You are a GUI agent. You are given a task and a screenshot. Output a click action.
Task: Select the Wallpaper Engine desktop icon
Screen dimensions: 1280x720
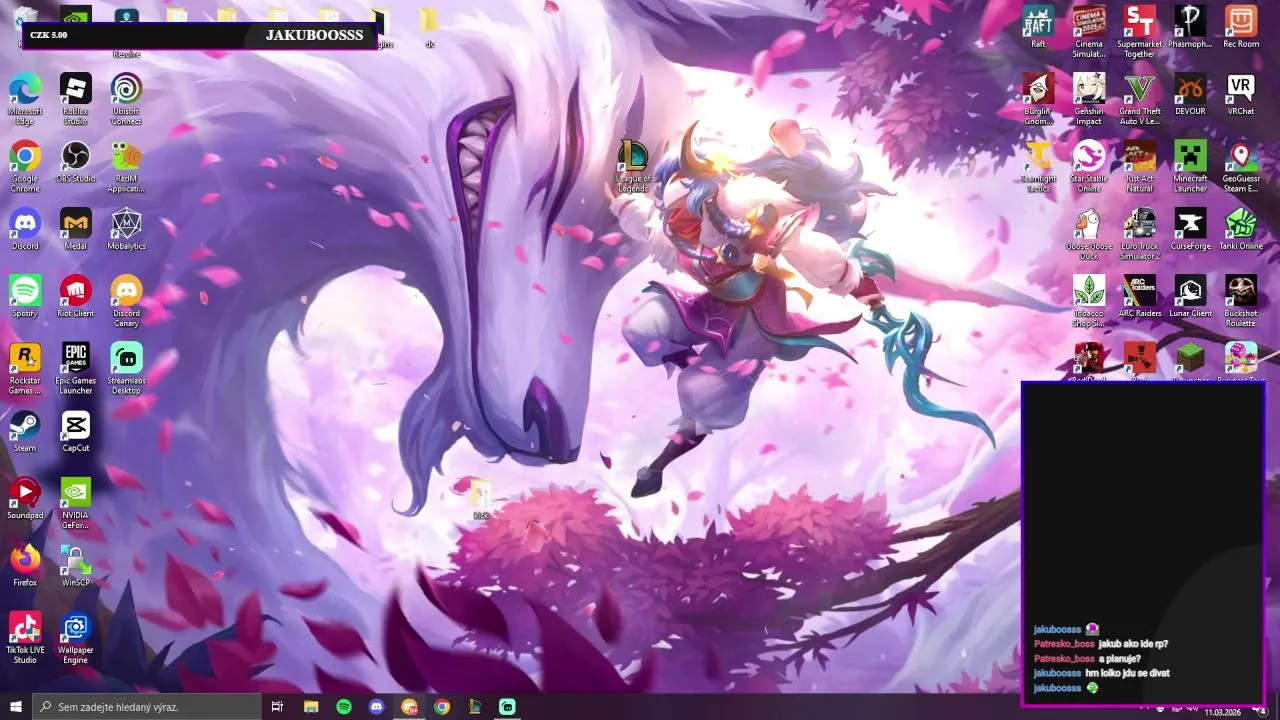tap(76, 637)
